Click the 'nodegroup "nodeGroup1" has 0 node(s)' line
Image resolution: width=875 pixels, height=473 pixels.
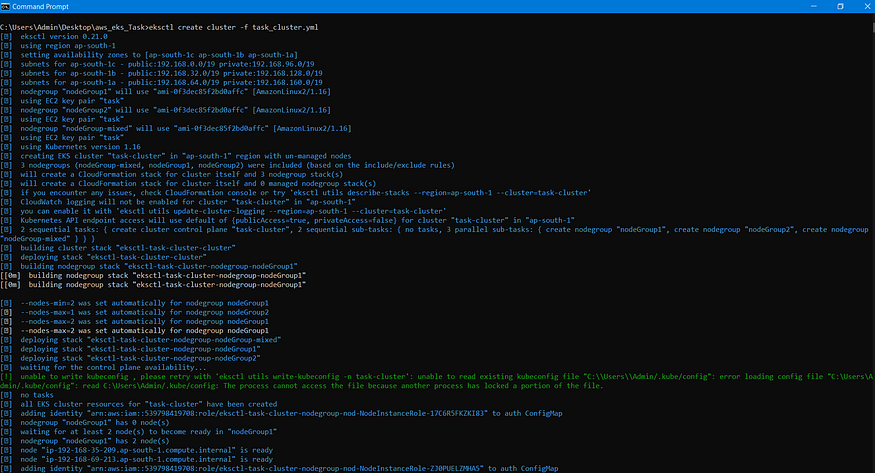95,422
